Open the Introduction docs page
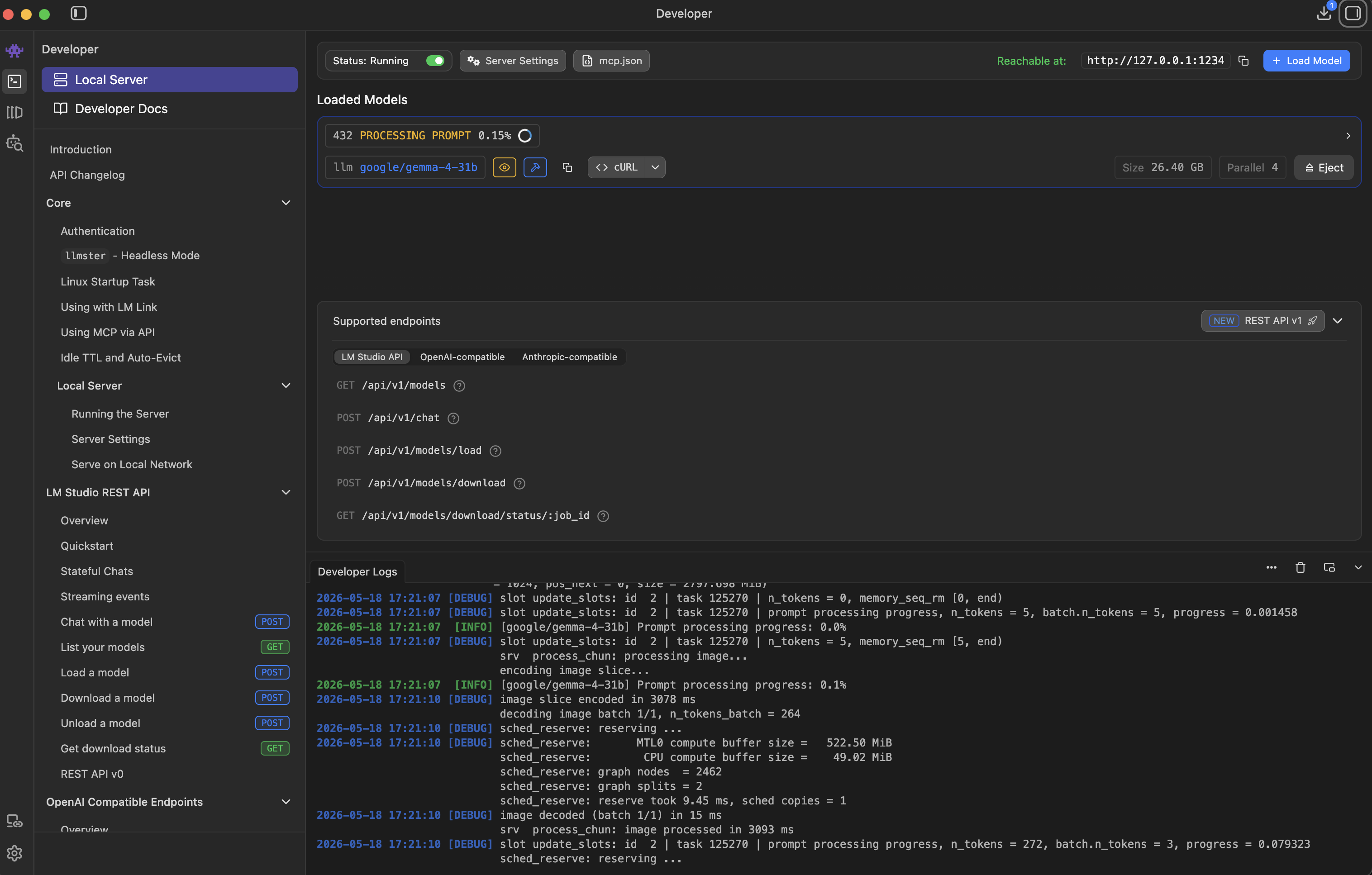Screen dimensions: 1372x875 (81, 149)
